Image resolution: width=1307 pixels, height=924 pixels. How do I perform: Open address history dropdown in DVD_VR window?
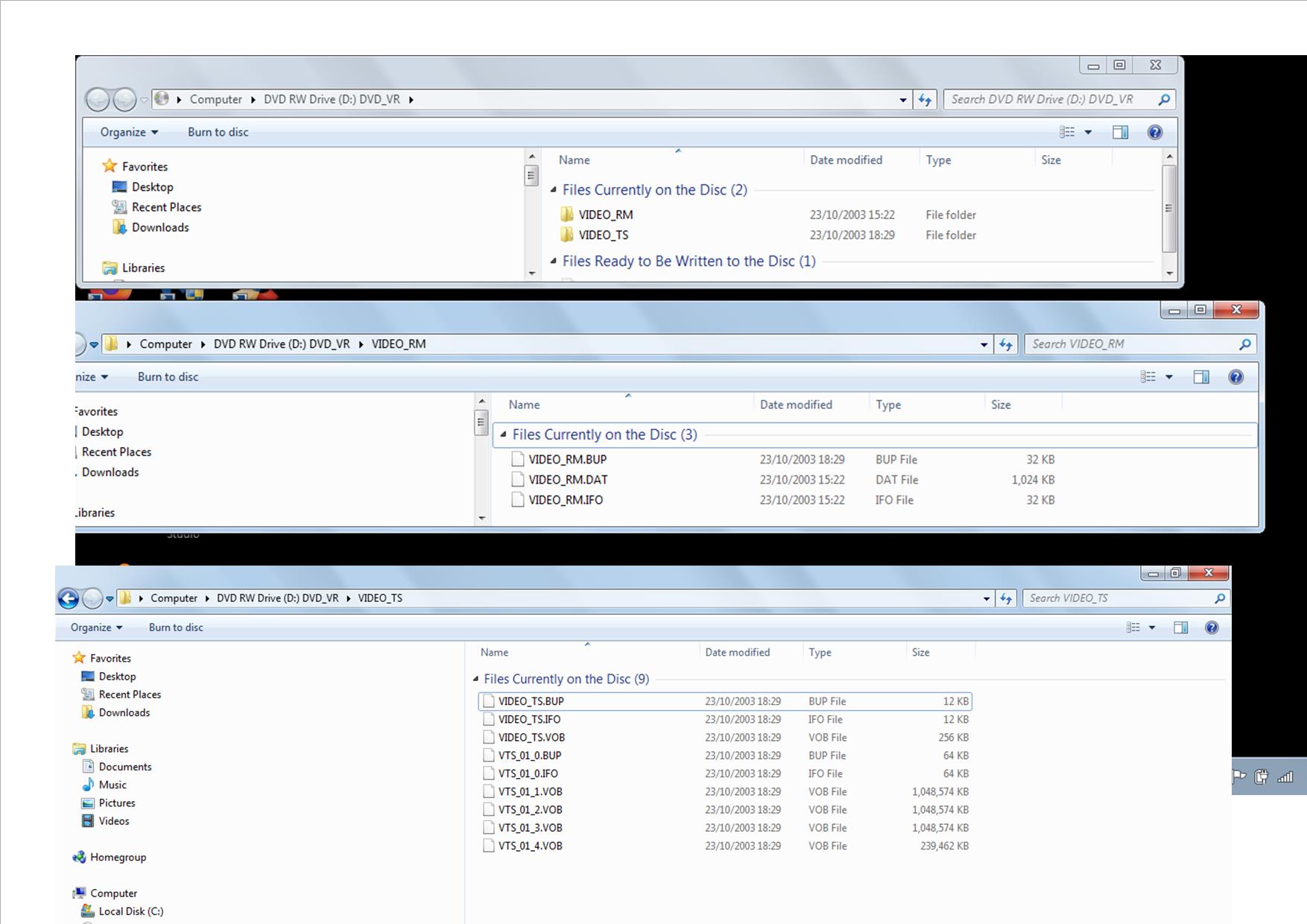coord(903,99)
